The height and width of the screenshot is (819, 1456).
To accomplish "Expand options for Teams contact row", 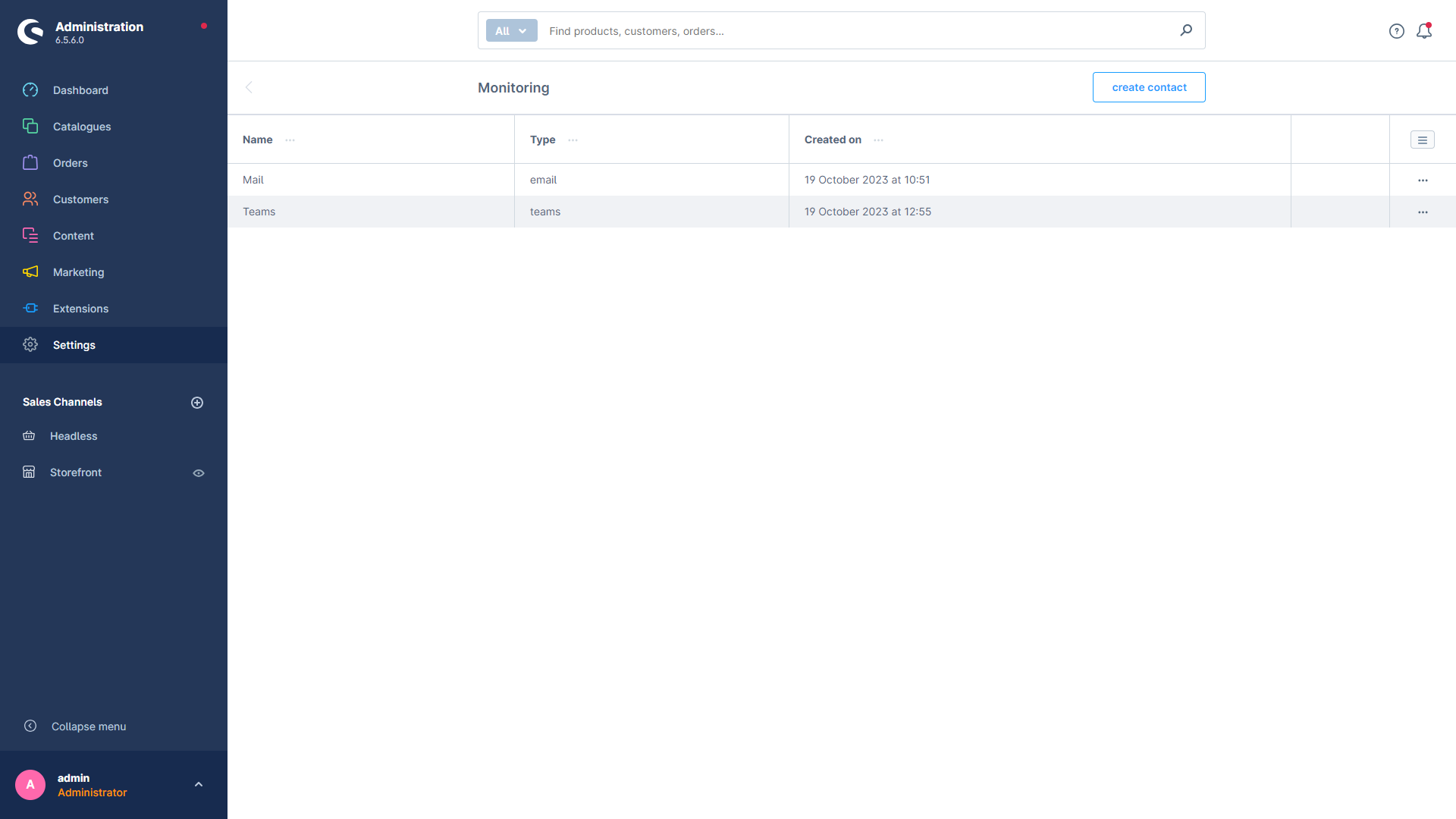I will pos(1423,211).
